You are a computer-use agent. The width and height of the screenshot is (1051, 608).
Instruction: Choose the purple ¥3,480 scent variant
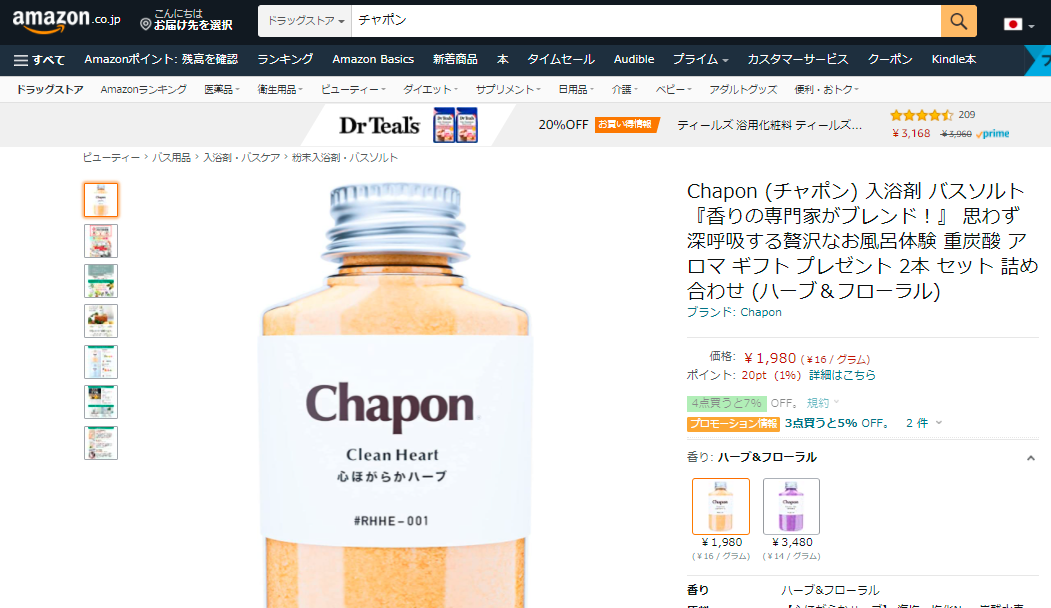coord(791,506)
